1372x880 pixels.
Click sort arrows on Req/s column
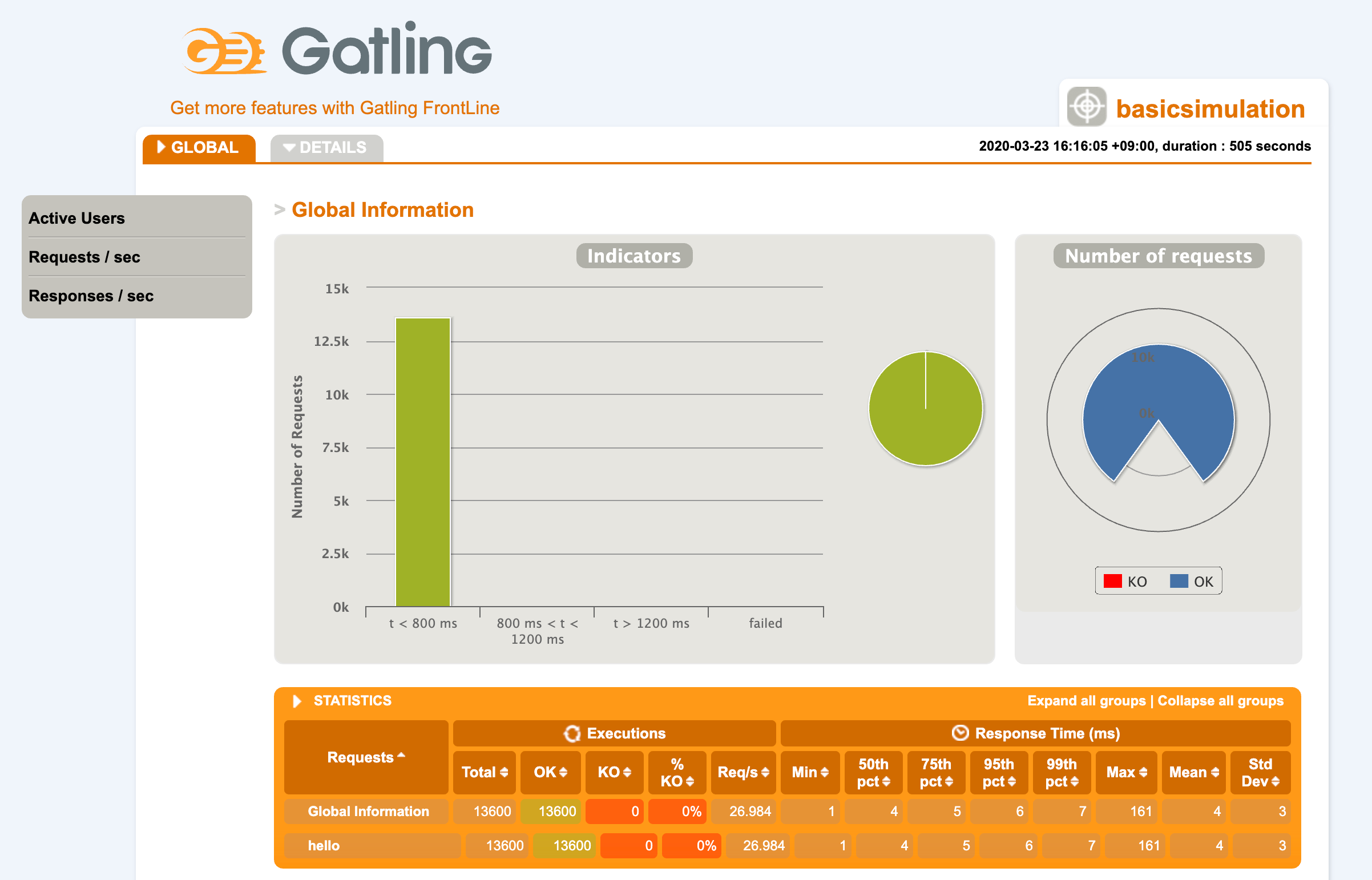[x=765, y=773]
